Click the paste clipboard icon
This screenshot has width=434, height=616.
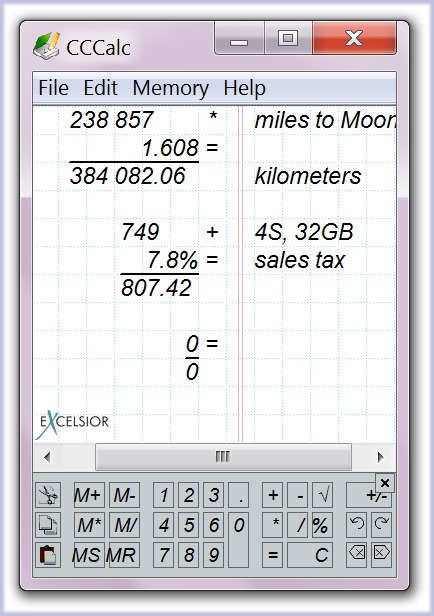[x=48, y=555]
